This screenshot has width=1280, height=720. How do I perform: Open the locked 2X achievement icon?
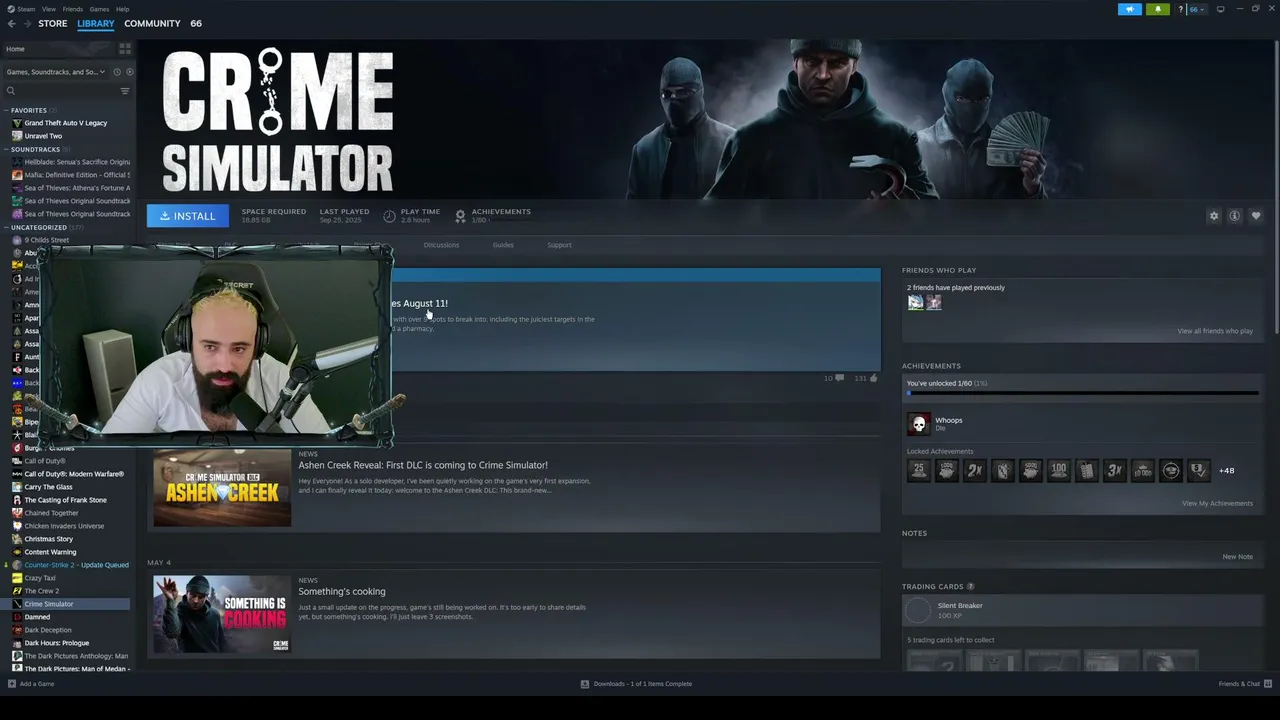974,470
